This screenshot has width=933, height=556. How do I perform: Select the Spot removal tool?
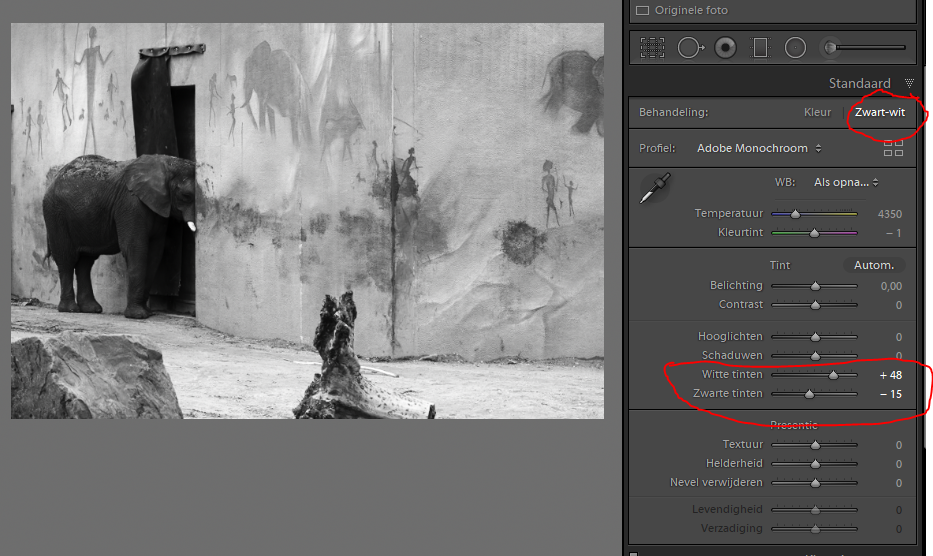pos(688,47)
